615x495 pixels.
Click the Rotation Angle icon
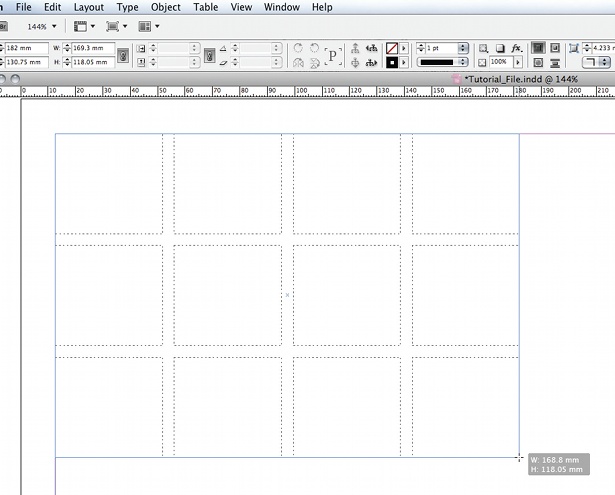[223, 49]
